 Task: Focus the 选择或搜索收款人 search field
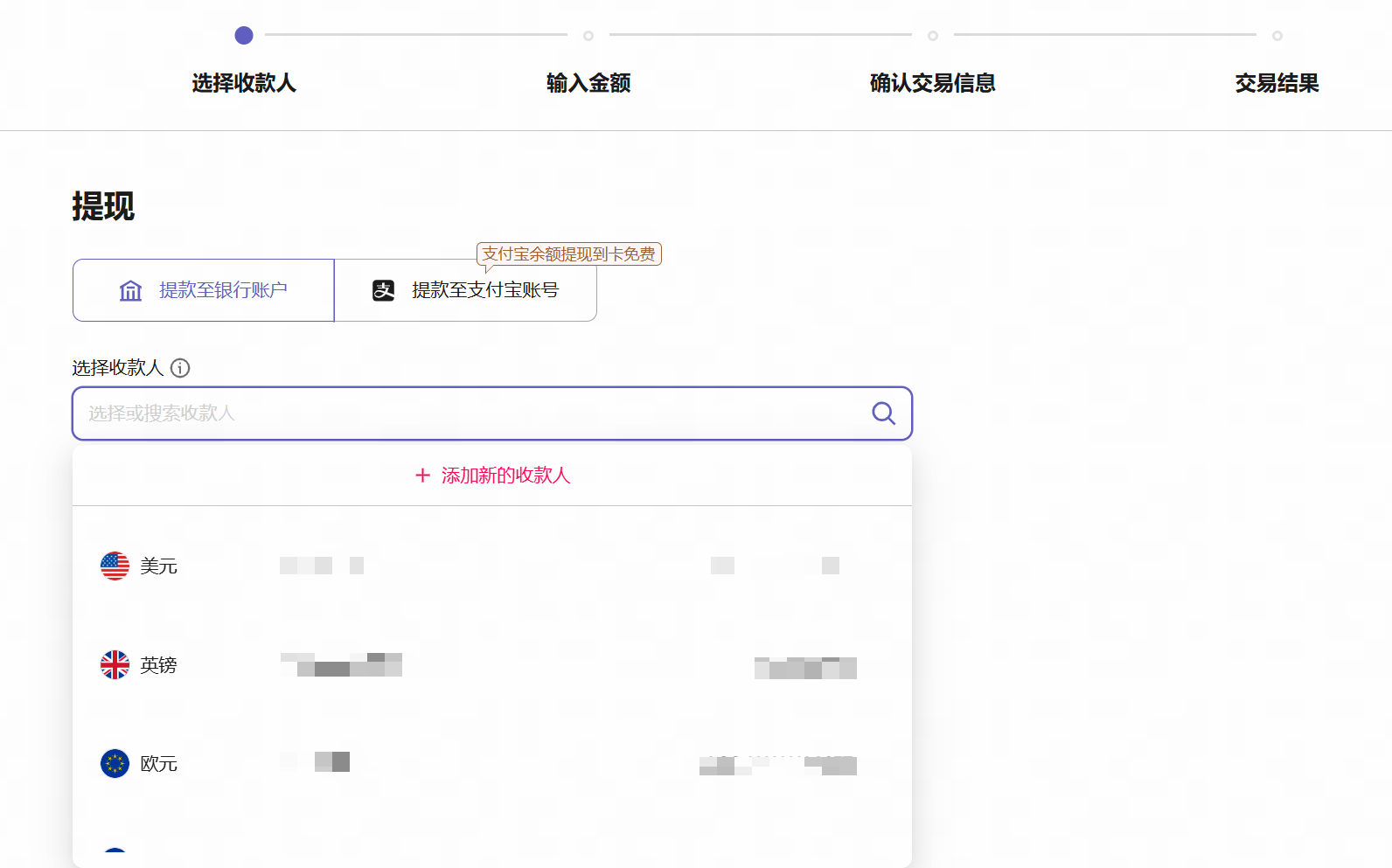[472, 413]
